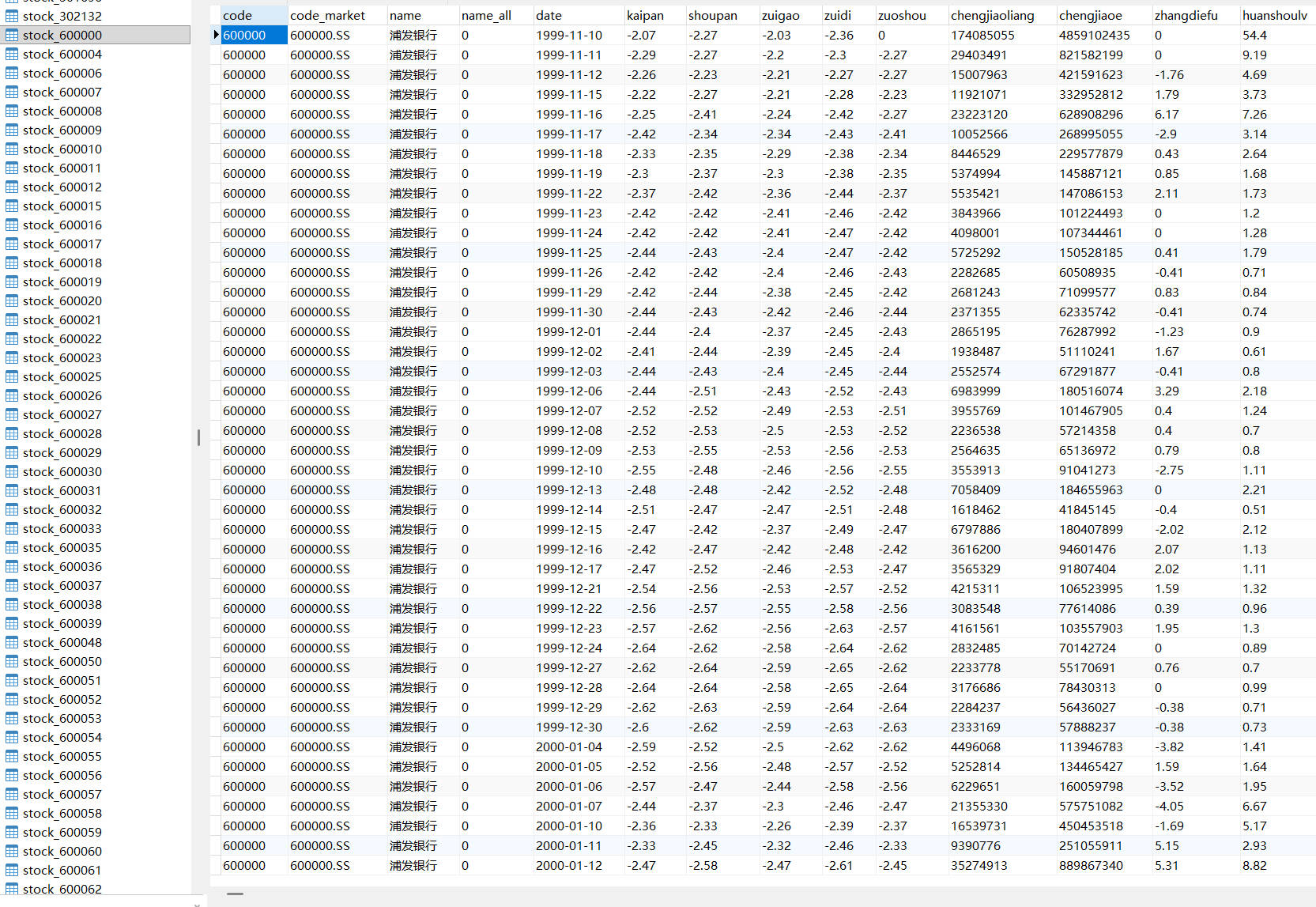Screen dimensions: 1316x907
Task: Click the zhangdiefu value 6.17
Action: click(x=1195, y=114)
